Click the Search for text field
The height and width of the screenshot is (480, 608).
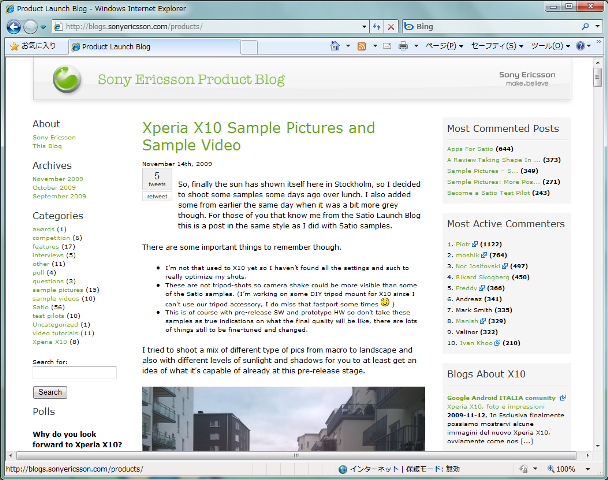74,373
